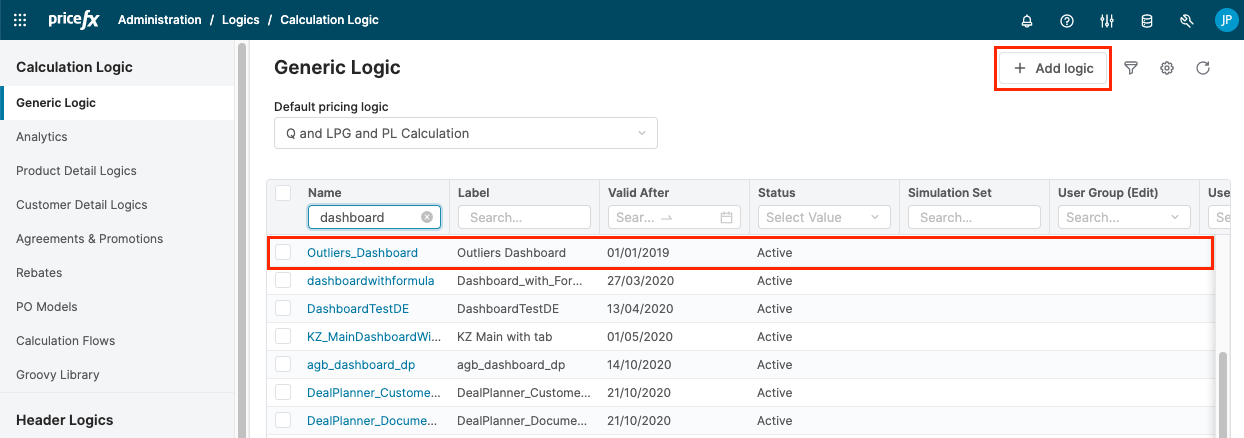Image resolution: width=1244 pixels, height=438 pixels.
Task: Click the Label column search field
Action: point(524,217)
